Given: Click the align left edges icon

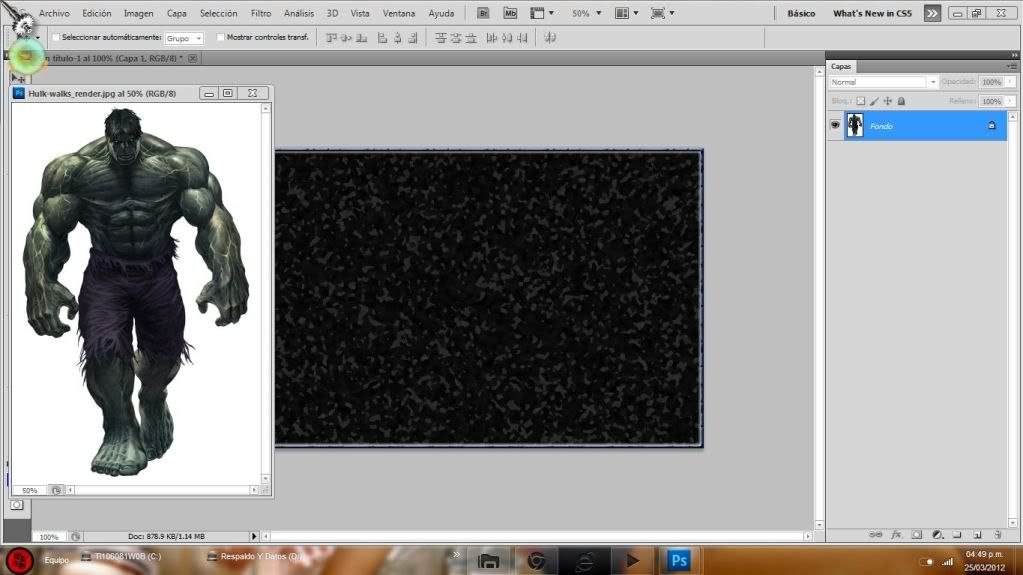Looking at the screenshot, I should pyautogui.click(x=382, y=38).
